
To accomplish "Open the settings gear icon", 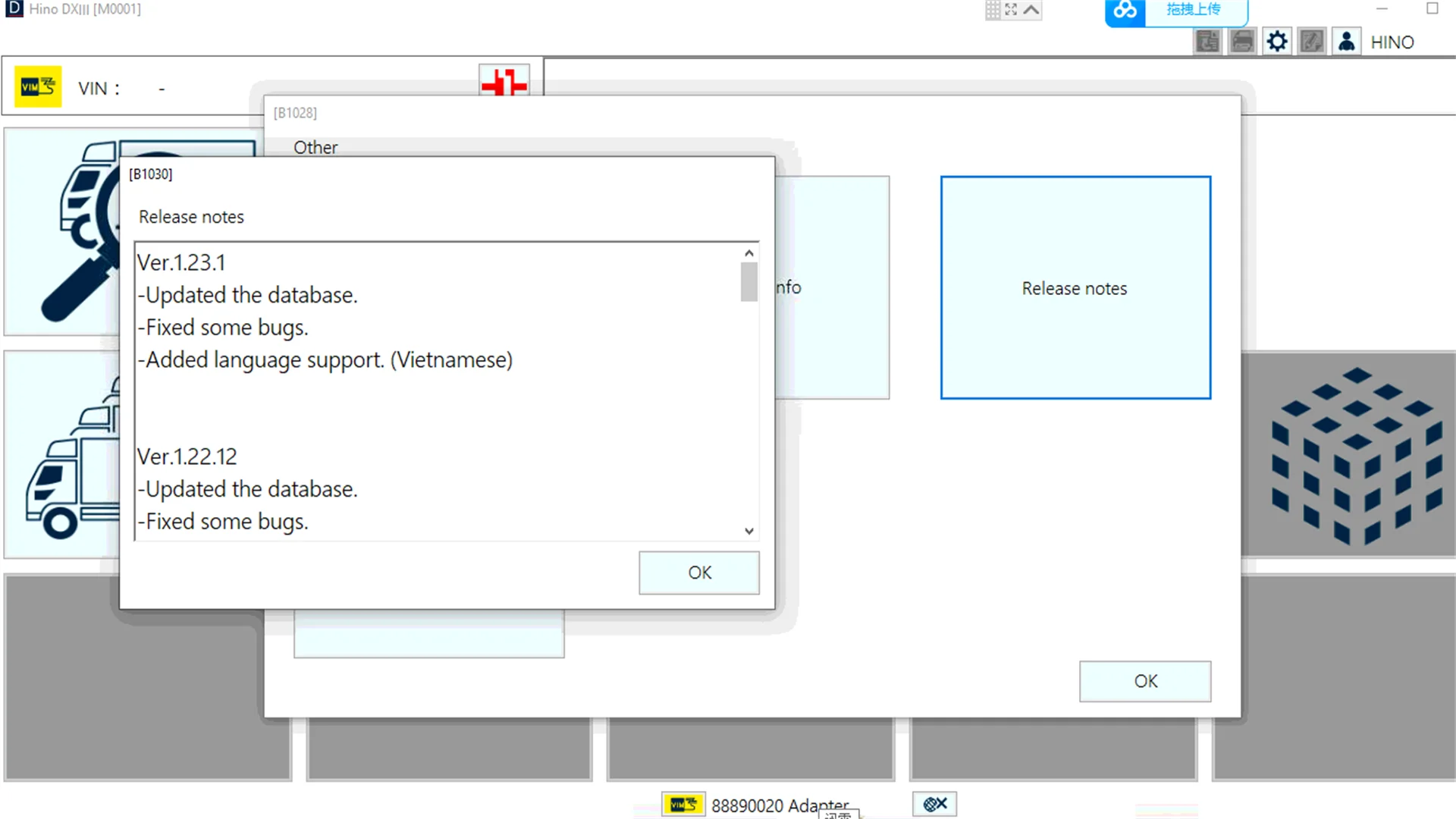I will tap(1277, 42).
